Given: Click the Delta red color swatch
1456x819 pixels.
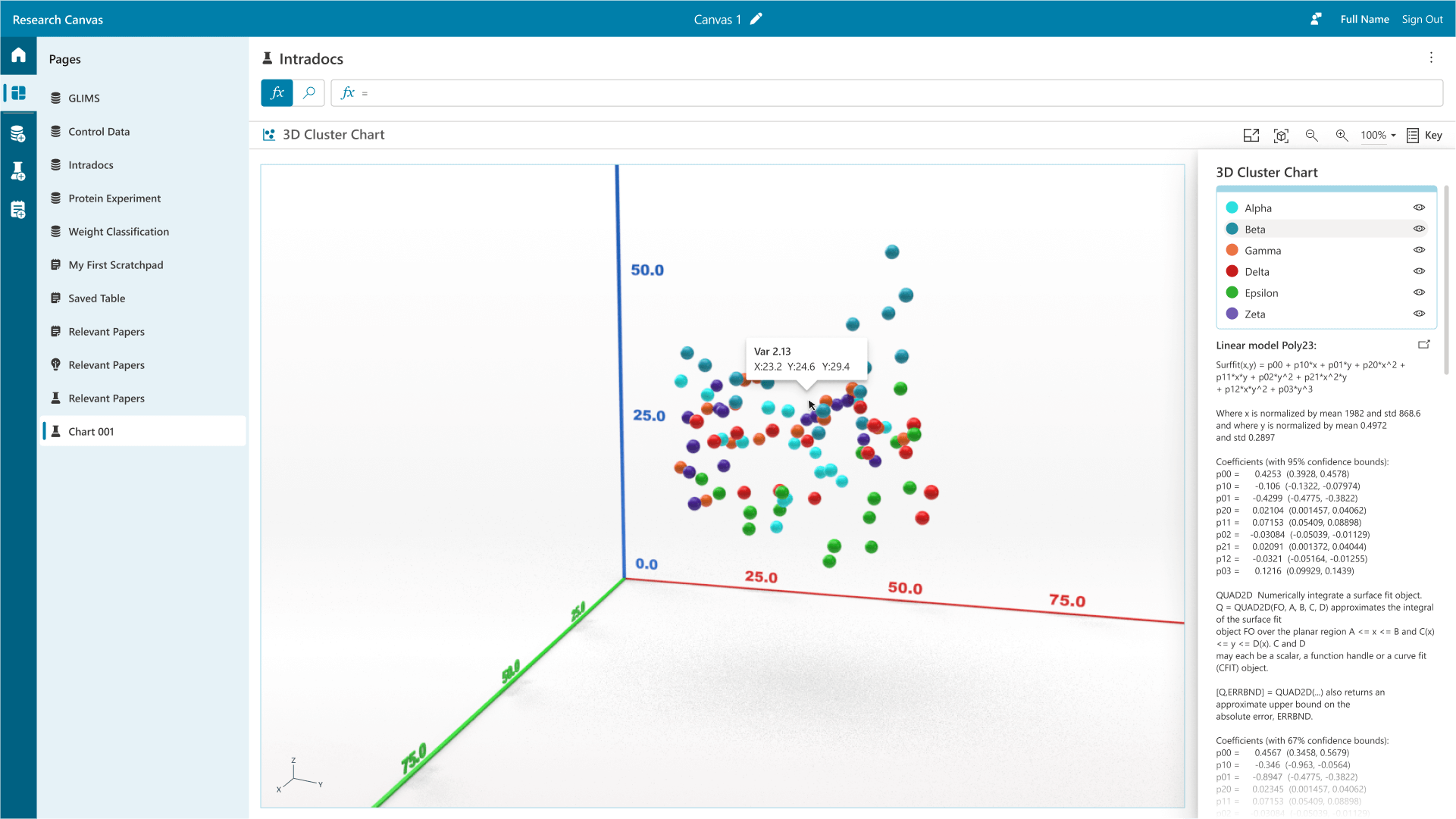Looking at the screenshot, I should pos(1232,271).
